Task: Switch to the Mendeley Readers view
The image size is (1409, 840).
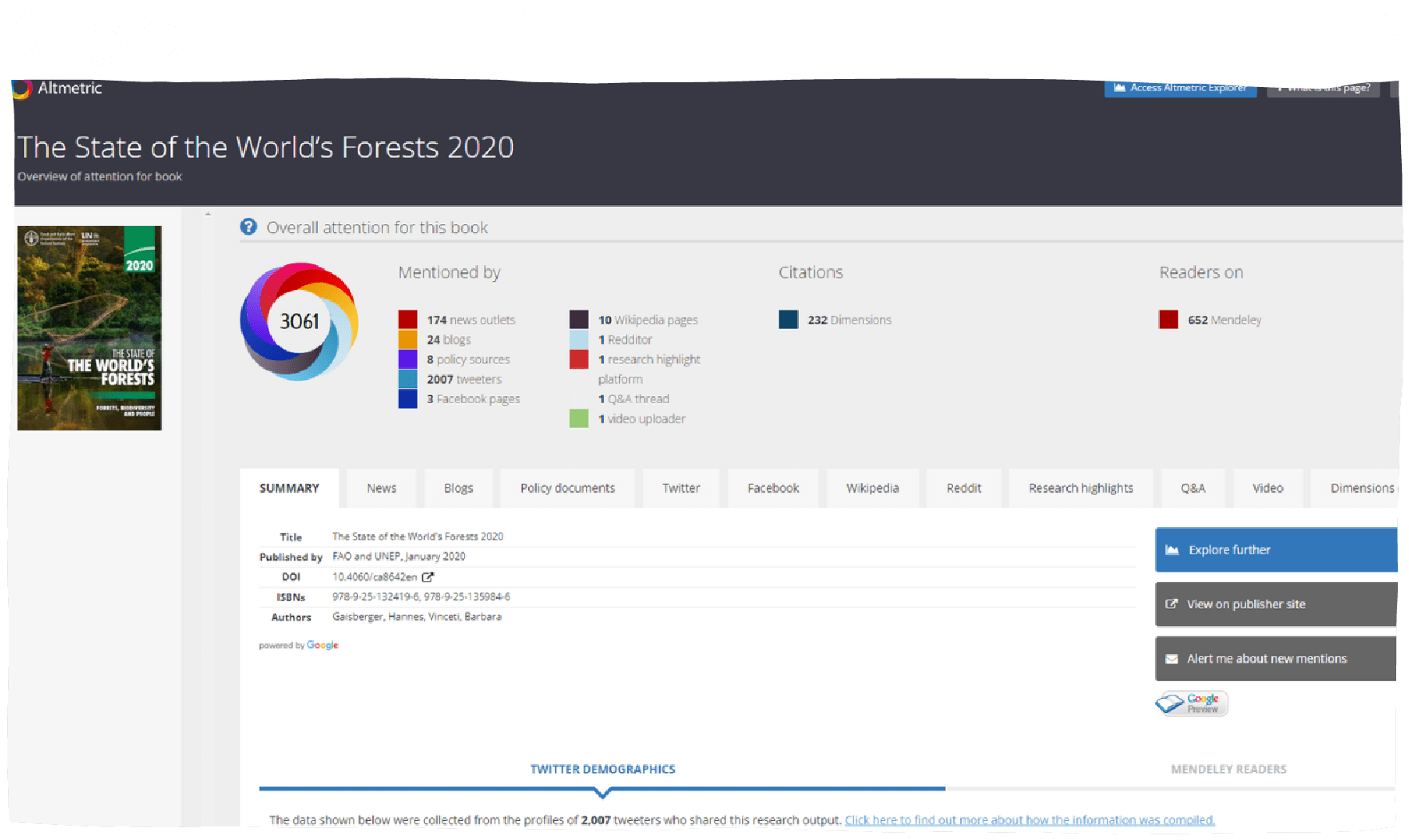Action: (x=1228, y=769)
